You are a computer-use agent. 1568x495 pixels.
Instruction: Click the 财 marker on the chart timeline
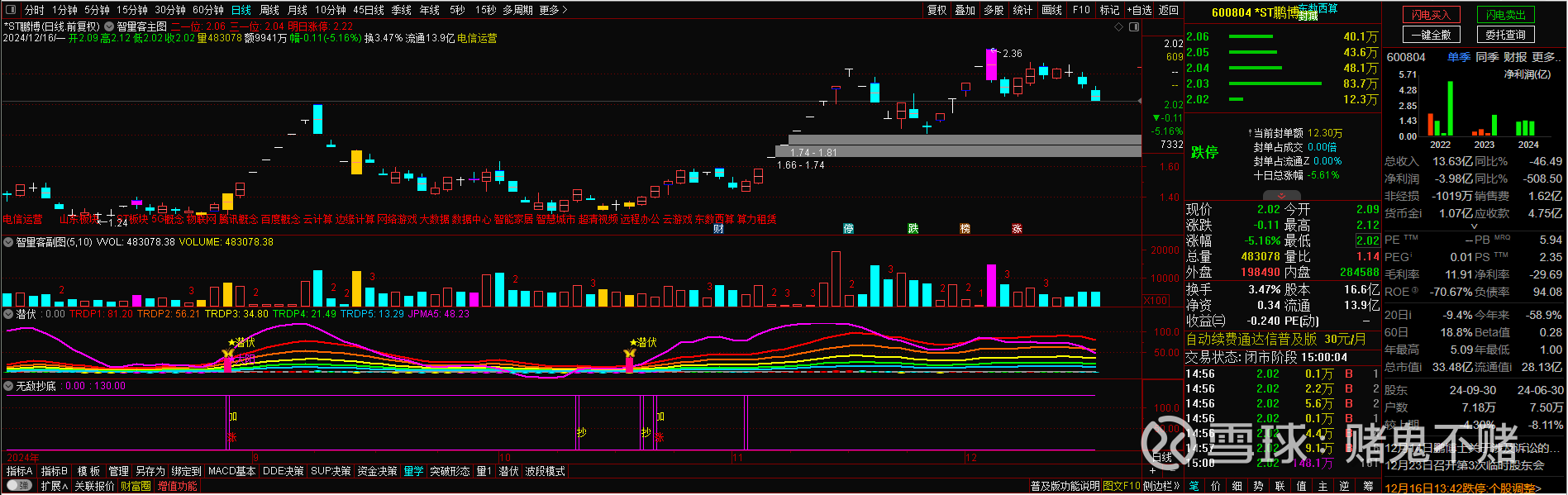tap(718, 229)
